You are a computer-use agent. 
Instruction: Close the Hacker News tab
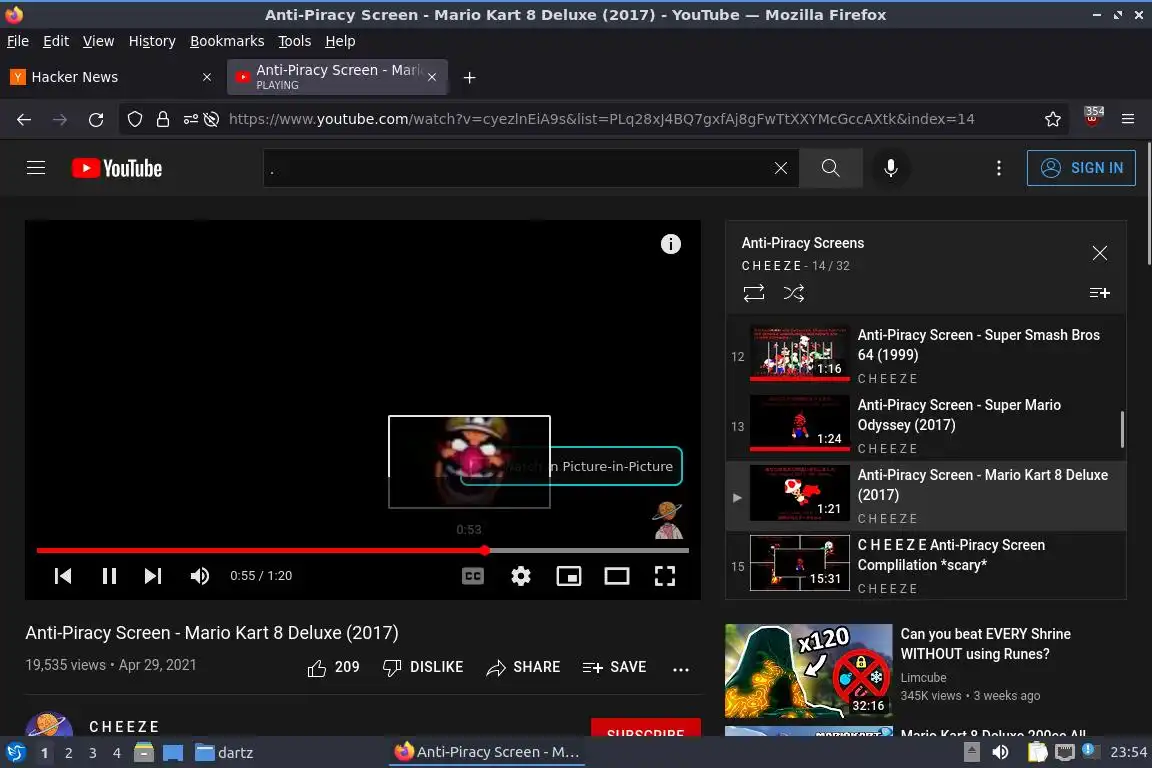point(207,77)
